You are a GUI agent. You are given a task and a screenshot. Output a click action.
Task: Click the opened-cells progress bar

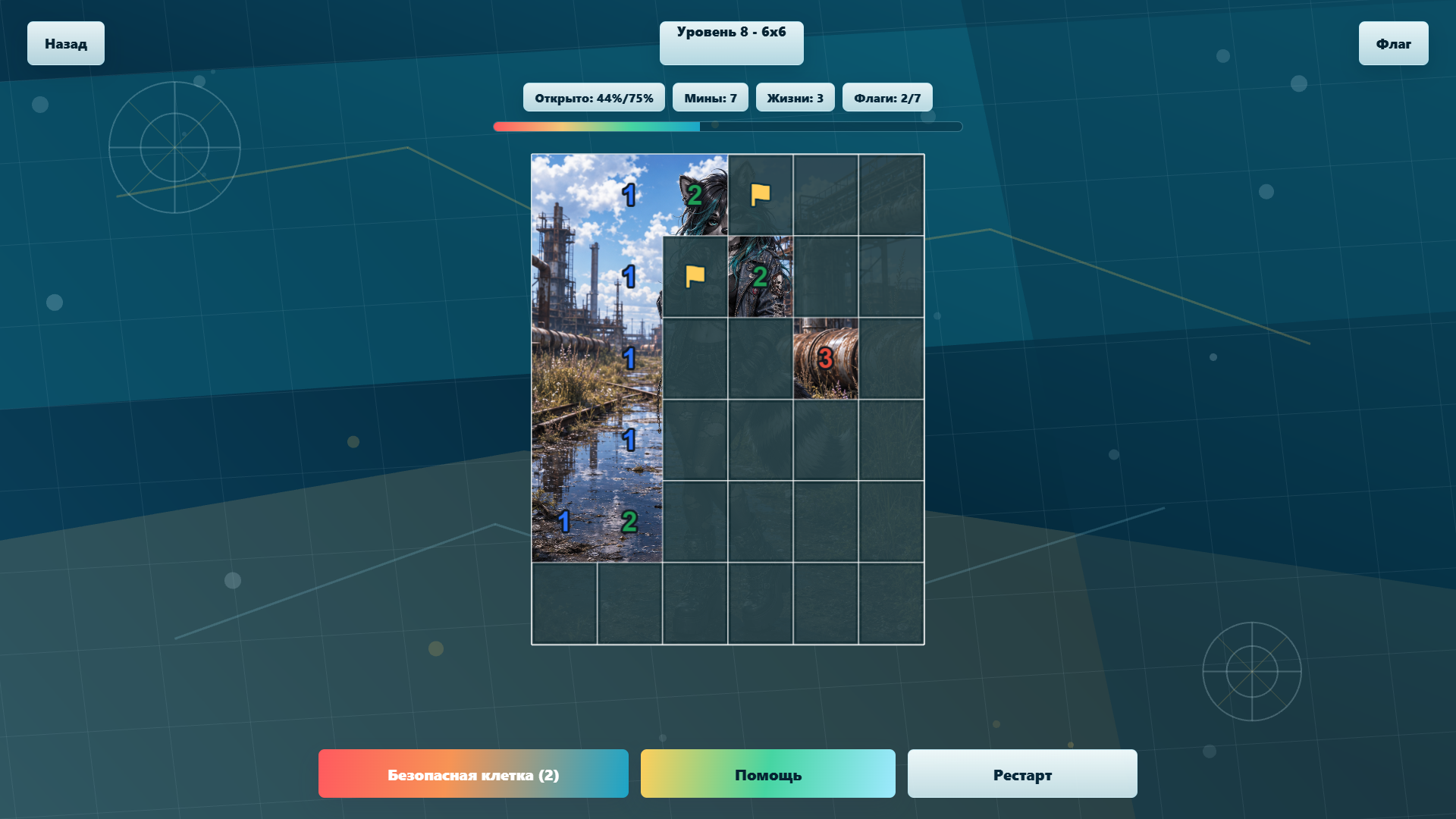click(x=728, y=127)
